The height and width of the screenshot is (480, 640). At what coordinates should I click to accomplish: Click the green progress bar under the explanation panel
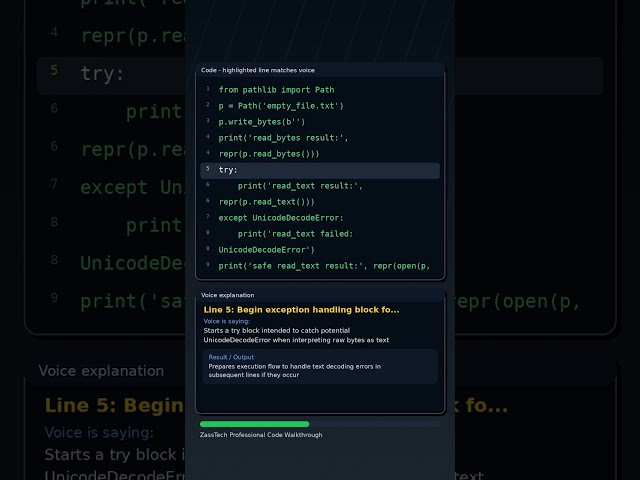[254, 424]
